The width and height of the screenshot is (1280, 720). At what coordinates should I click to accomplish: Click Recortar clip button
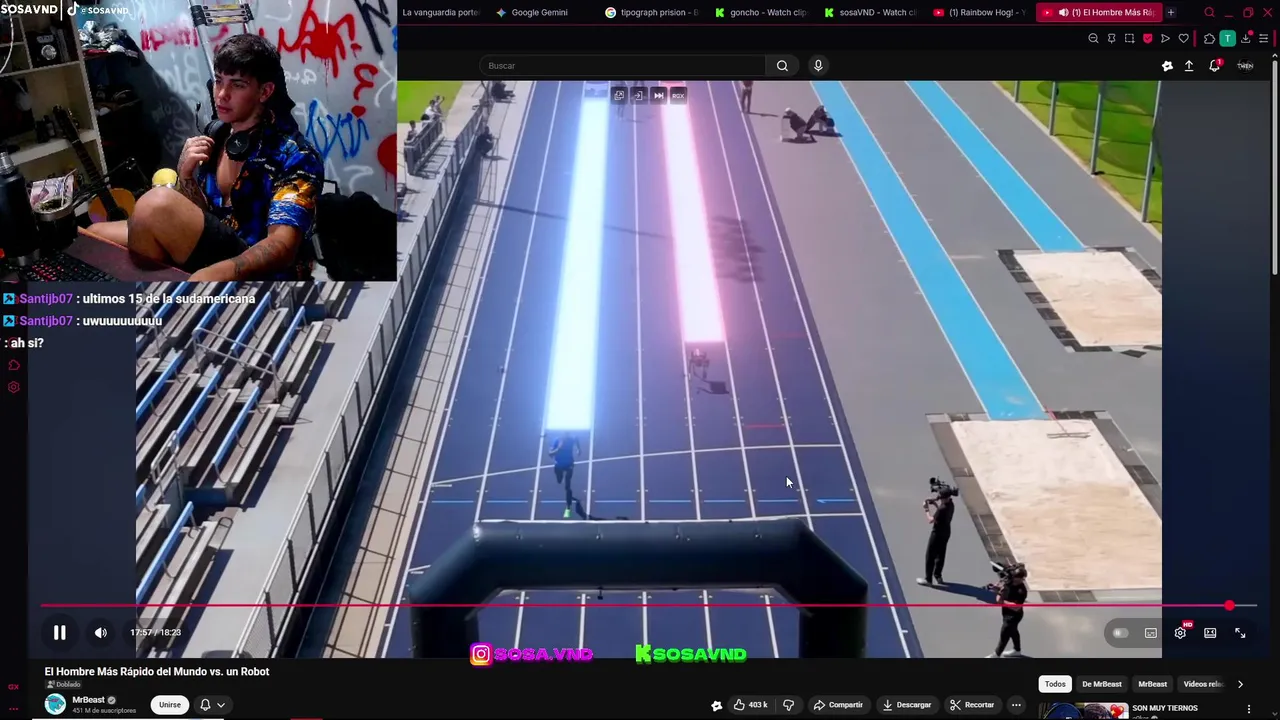[972, 705]
